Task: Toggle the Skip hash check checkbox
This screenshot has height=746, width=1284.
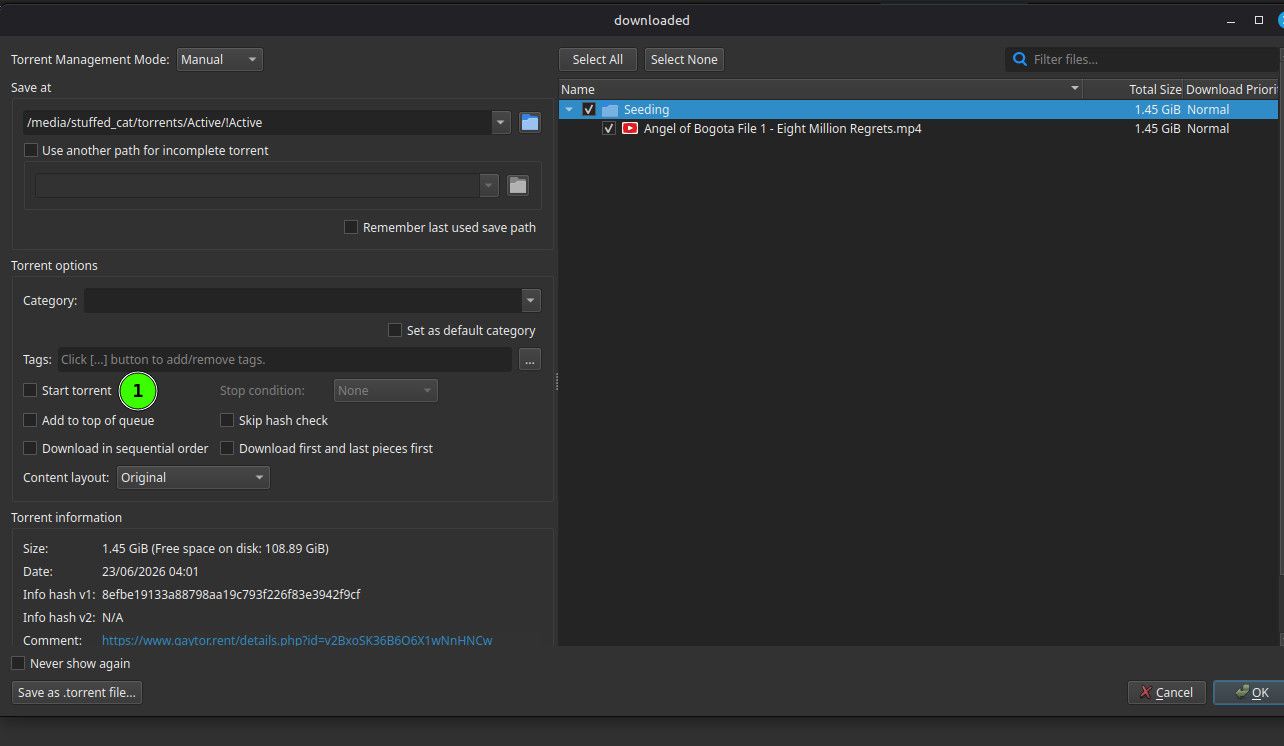Action: point(227,420)
